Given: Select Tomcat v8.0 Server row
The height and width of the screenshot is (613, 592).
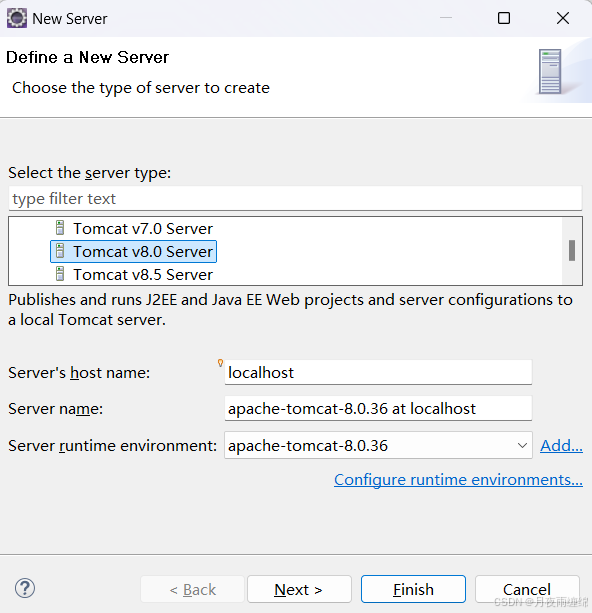Looking at the screenshot, I should 133,251.
